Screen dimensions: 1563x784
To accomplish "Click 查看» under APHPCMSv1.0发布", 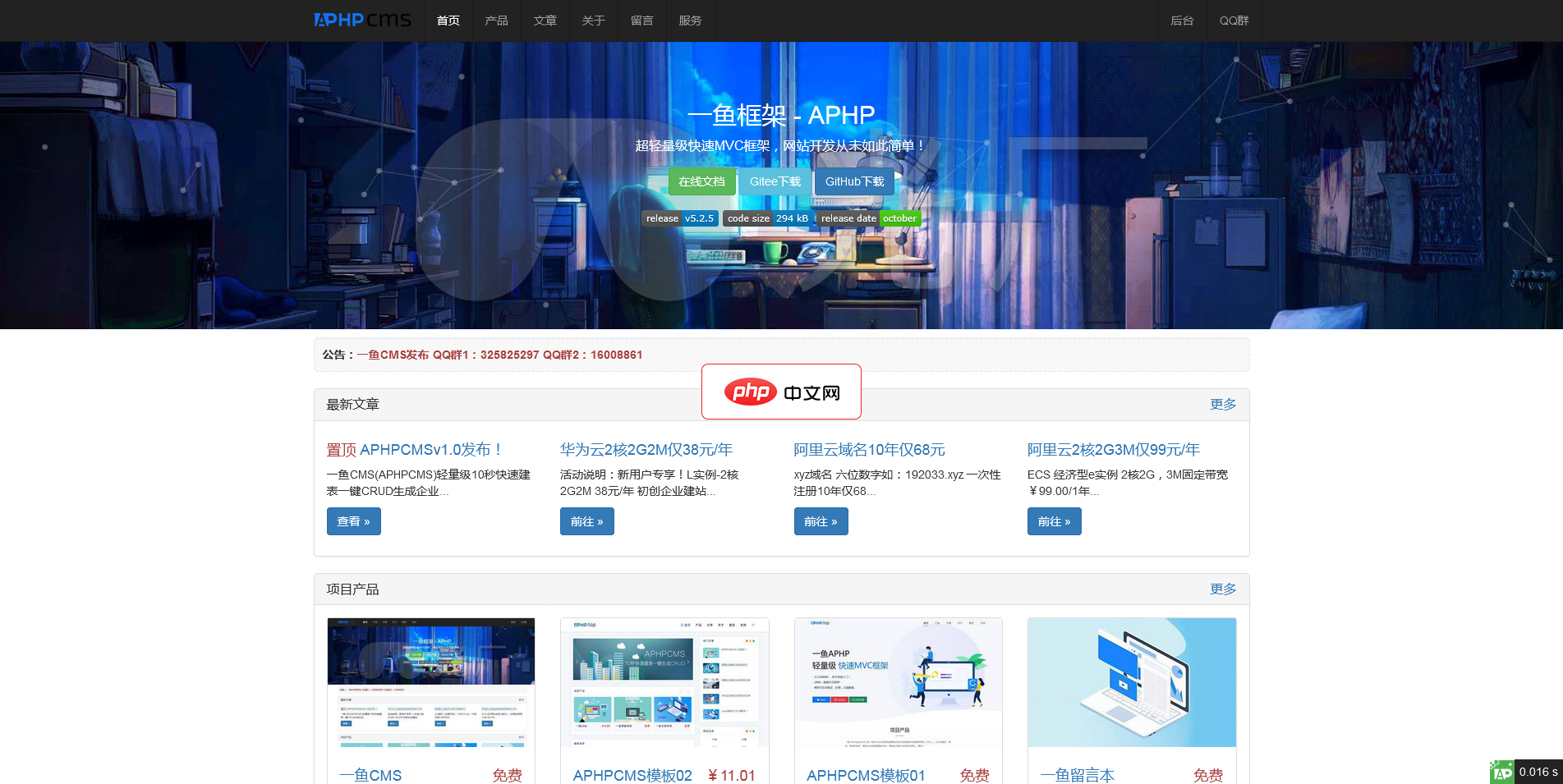I will [353, 520].
